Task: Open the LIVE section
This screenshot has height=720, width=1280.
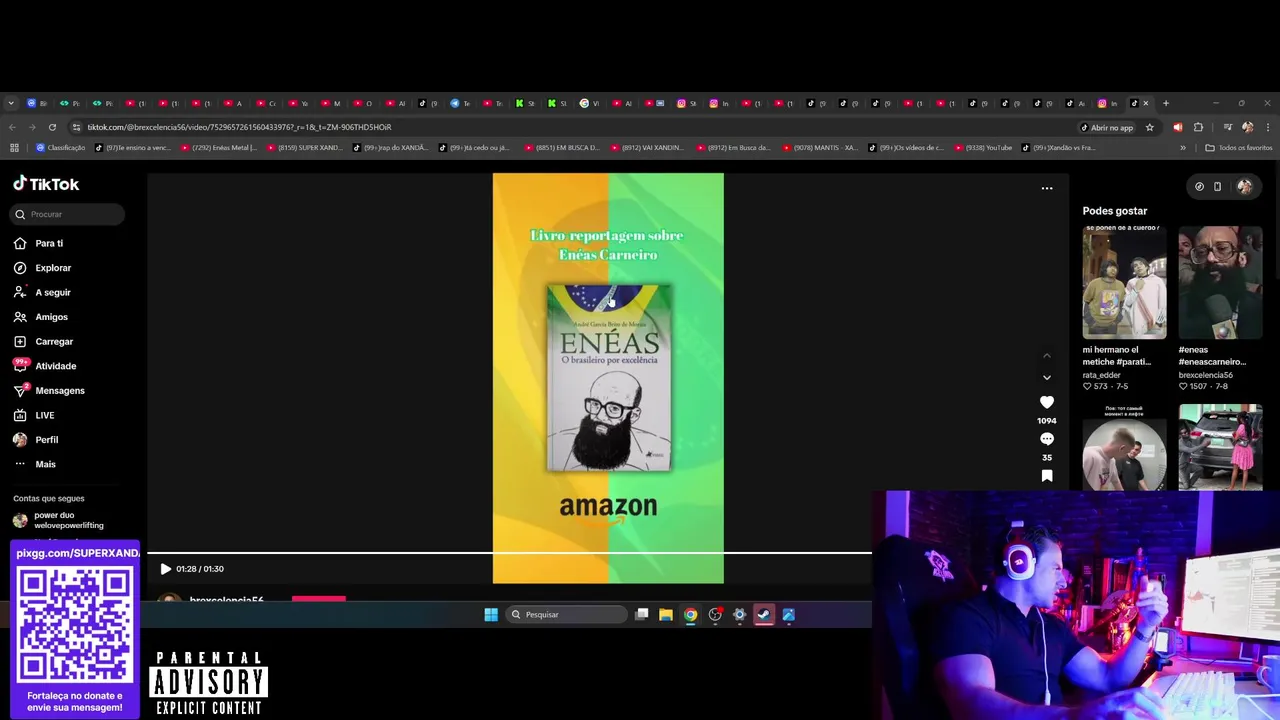Action: [45, 415]
